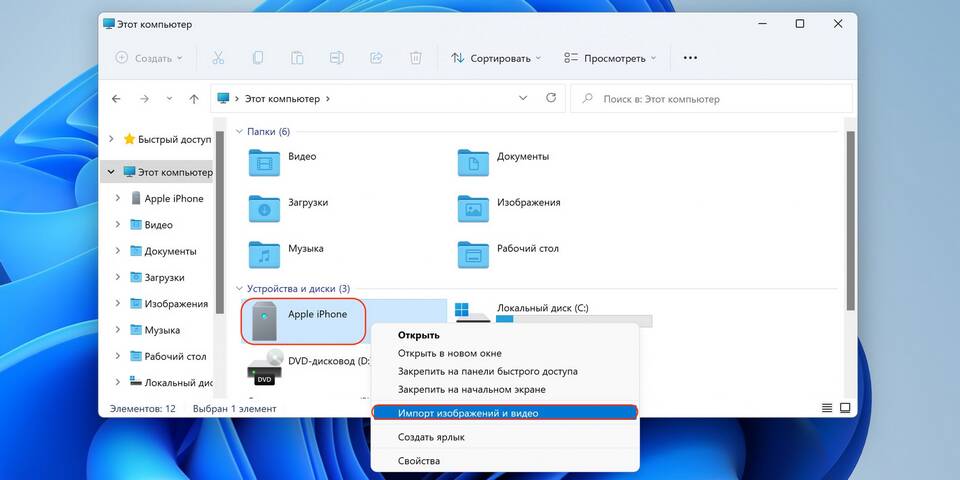The image size is (960, 480).
Task: Click the main pane vertical scrollbar
Action: (x=851, y=220)
